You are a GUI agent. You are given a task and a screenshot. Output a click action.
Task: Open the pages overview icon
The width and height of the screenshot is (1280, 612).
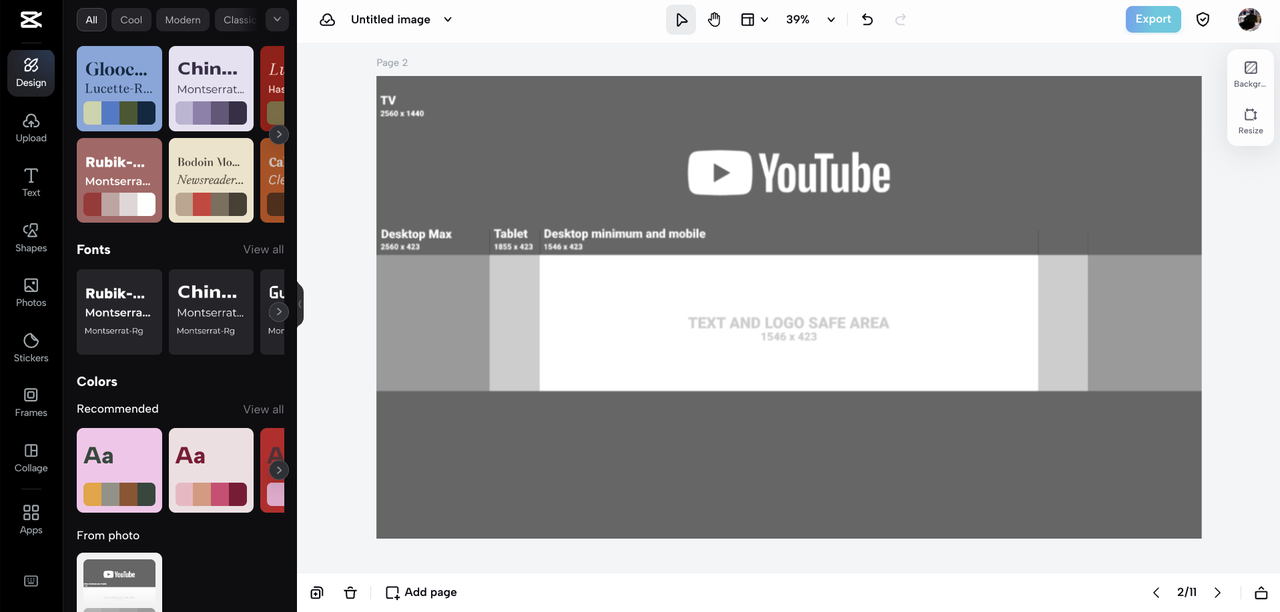click(1261, 592)
